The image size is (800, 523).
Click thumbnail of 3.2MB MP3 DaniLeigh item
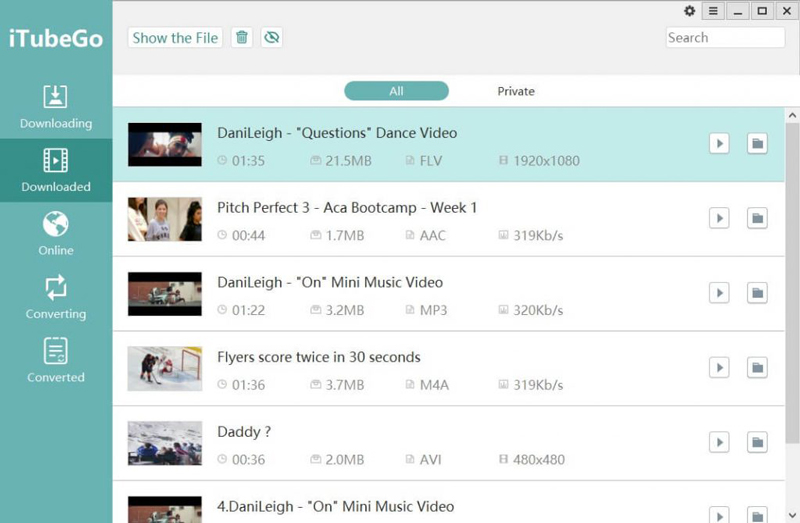(x=165, y=294)
